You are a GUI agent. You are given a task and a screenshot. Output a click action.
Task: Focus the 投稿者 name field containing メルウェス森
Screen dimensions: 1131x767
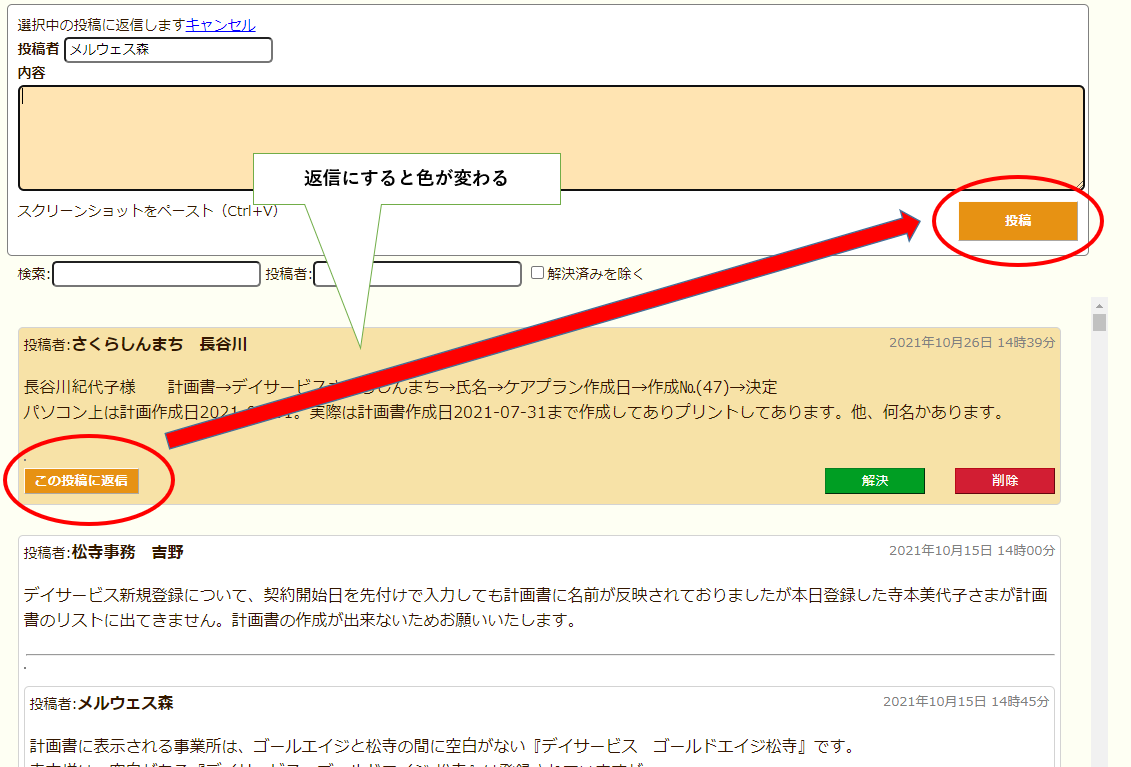pyautogui.click(x=168, y=49)
